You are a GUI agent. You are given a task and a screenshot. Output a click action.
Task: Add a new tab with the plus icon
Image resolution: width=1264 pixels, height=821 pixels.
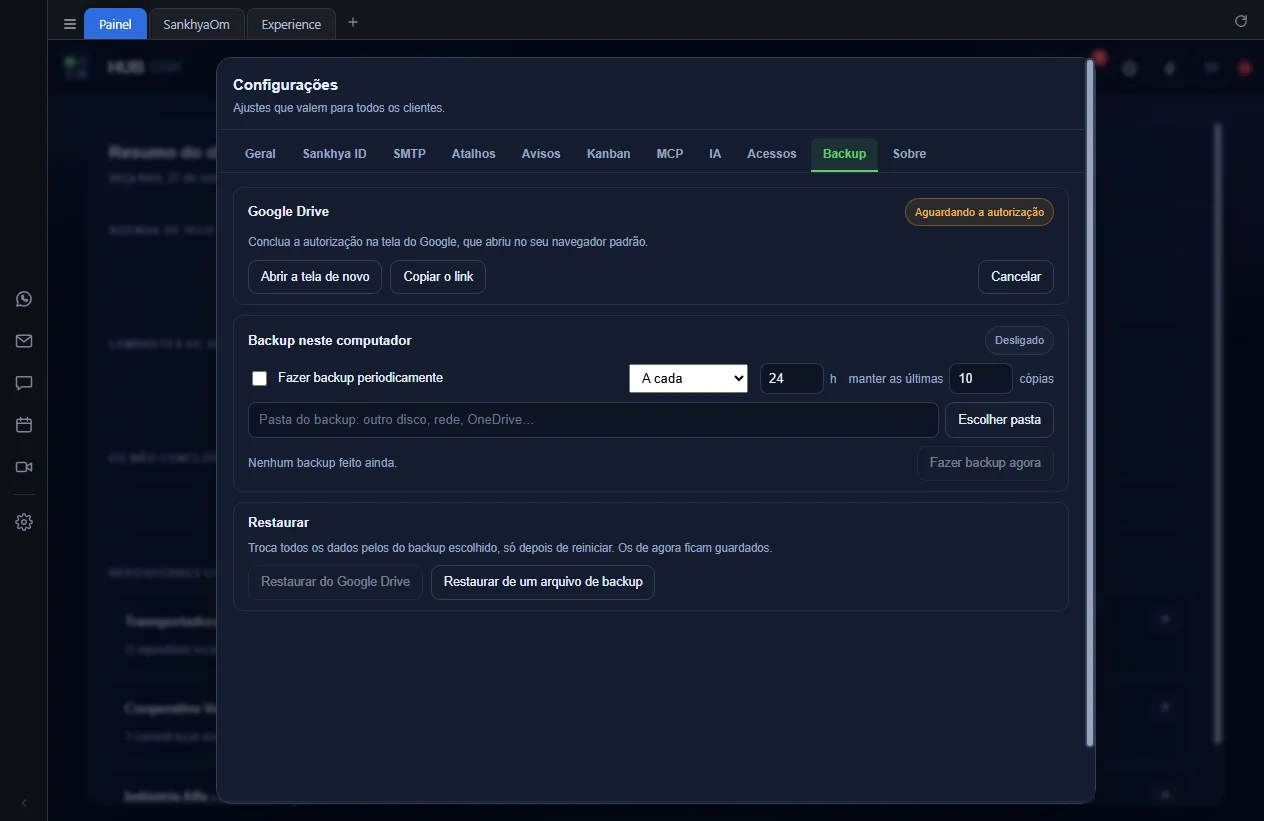pos(352,23)
